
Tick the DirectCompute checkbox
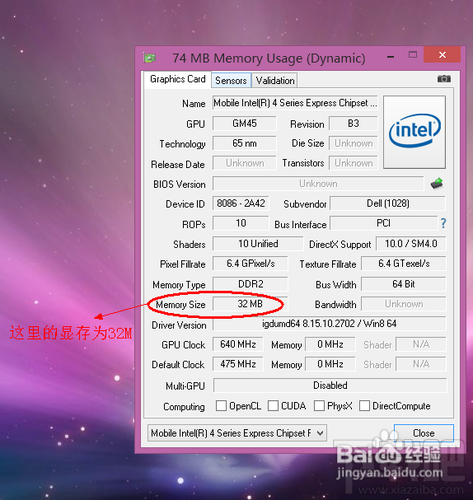[x=364, y=406]
